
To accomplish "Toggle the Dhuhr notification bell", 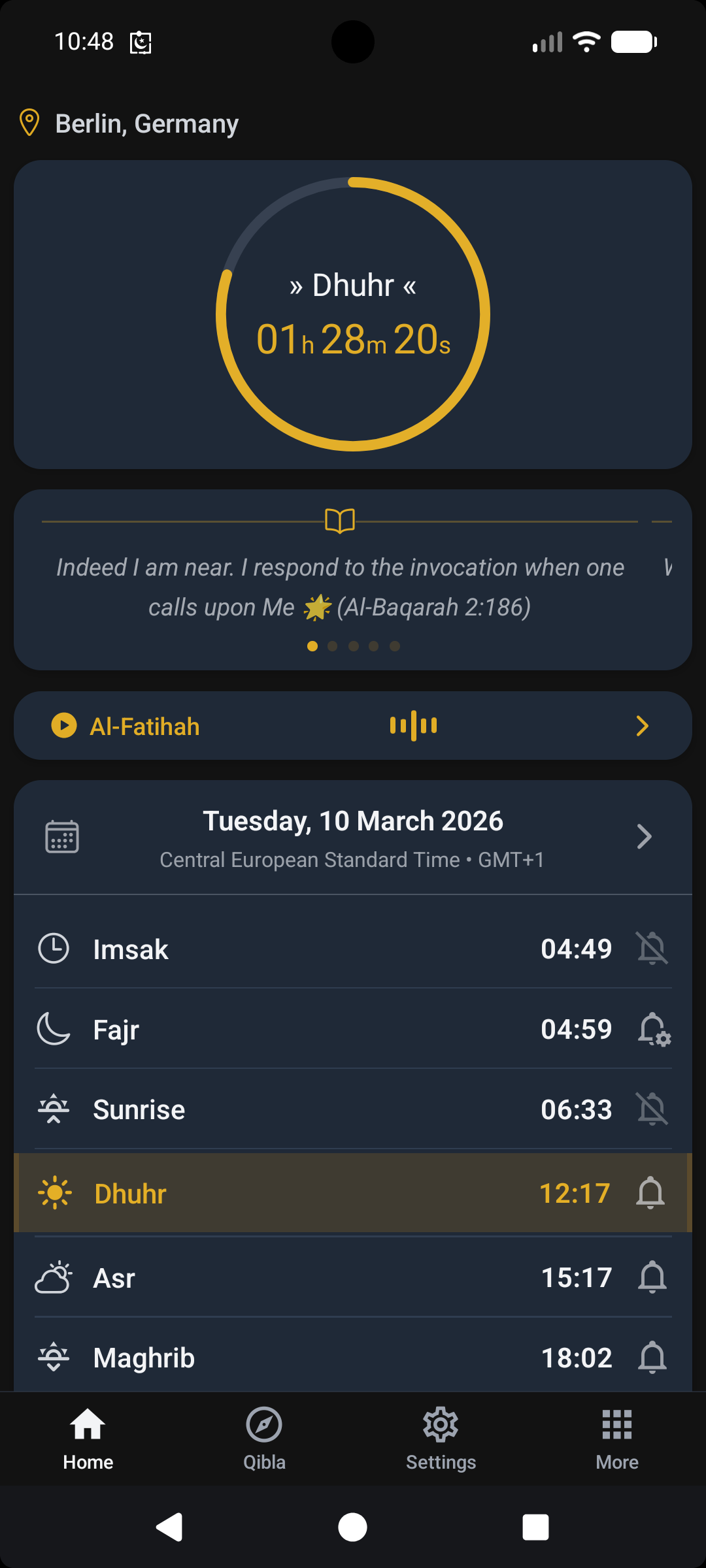I will coord(650,1193).
